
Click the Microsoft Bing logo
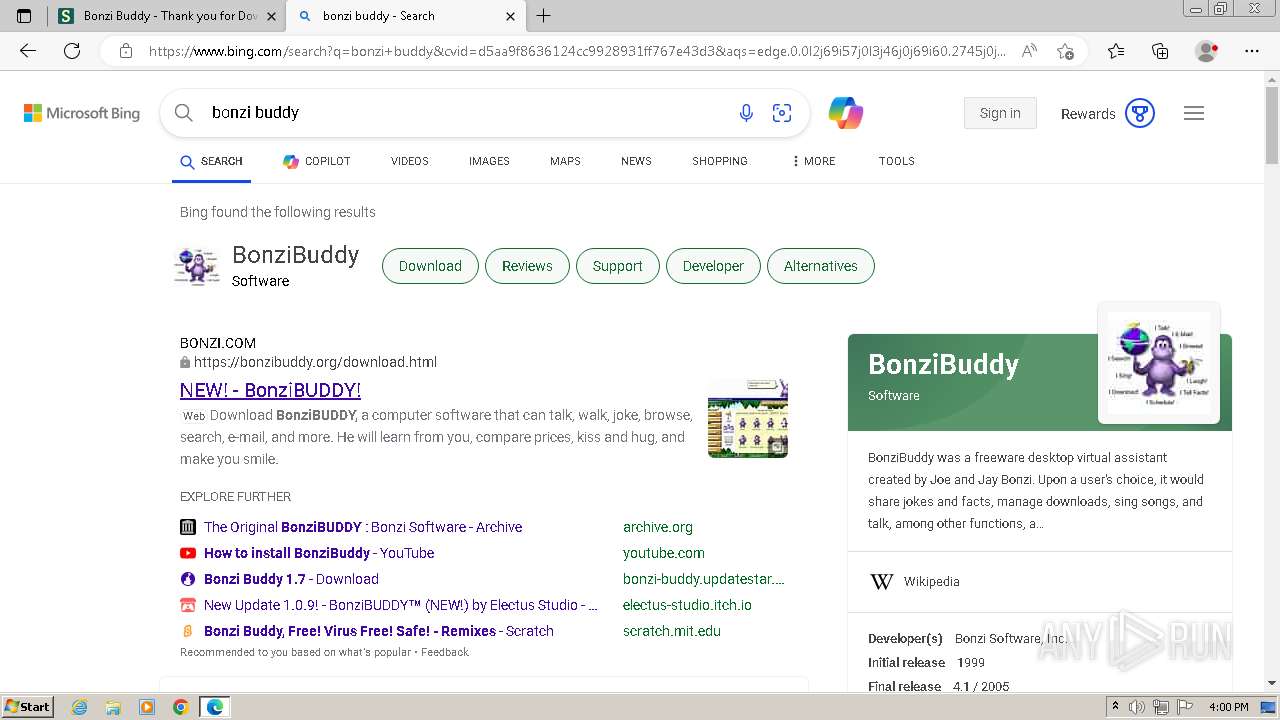click(82, 113)
